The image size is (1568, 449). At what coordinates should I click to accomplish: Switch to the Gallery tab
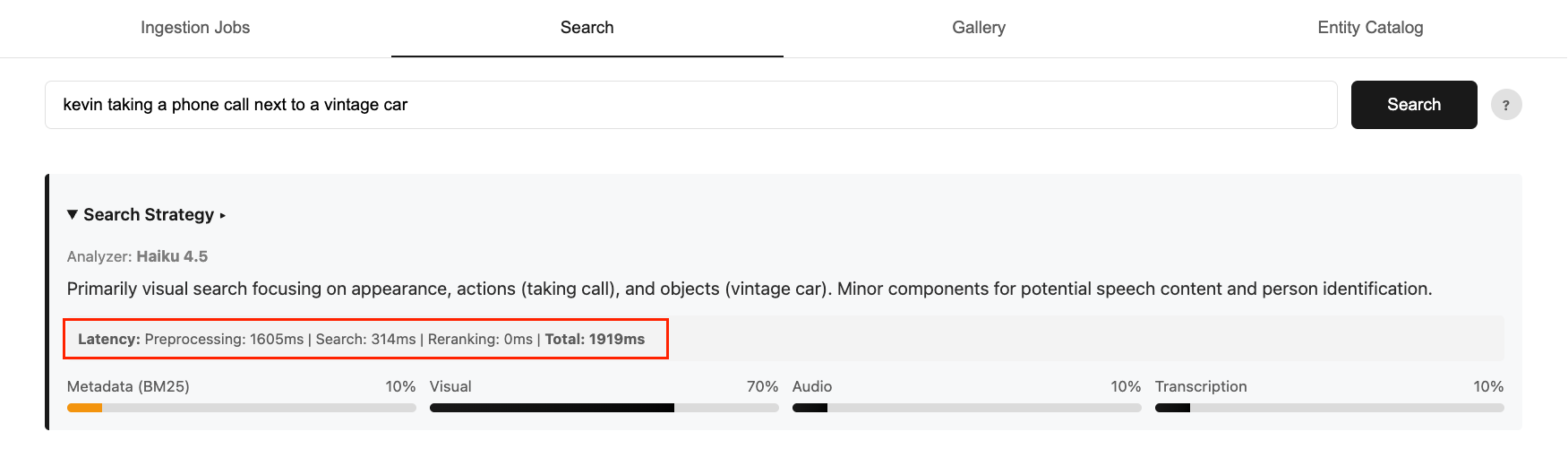point(979,28)
